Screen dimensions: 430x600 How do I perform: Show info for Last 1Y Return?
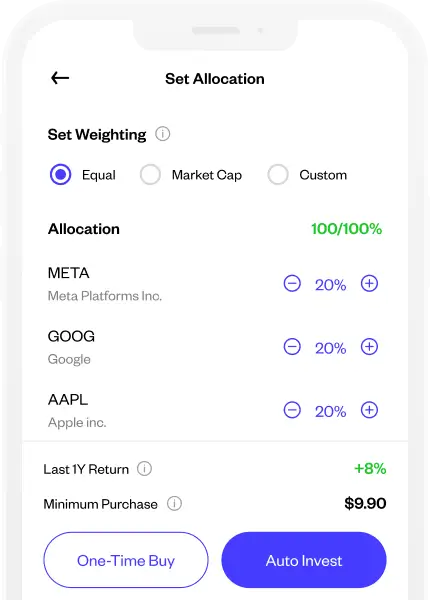pyautogui.click(x=145, y=469)
